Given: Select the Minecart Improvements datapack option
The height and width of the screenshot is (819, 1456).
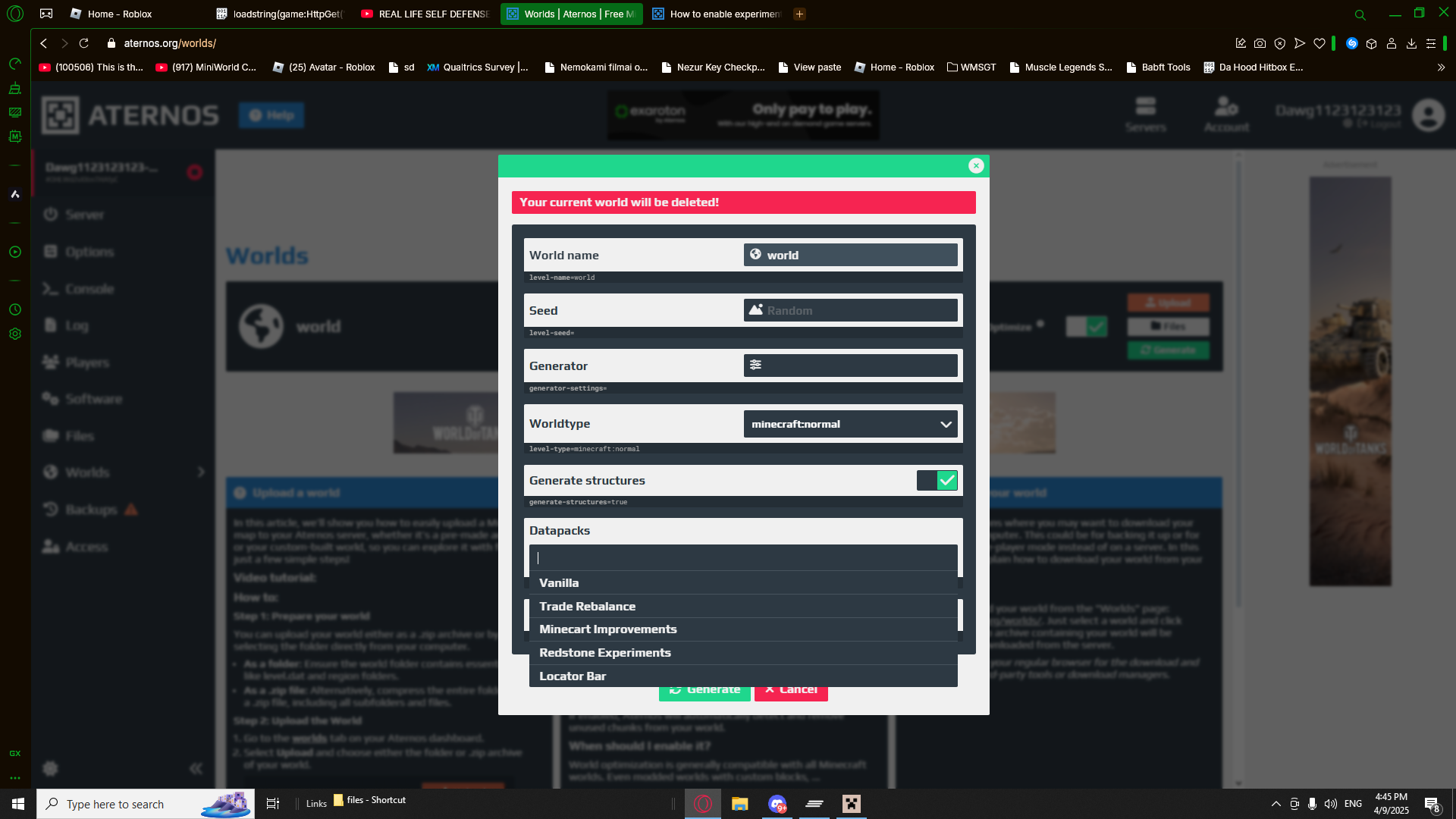Looking at the screenshot, I should [x=743, y=629].
